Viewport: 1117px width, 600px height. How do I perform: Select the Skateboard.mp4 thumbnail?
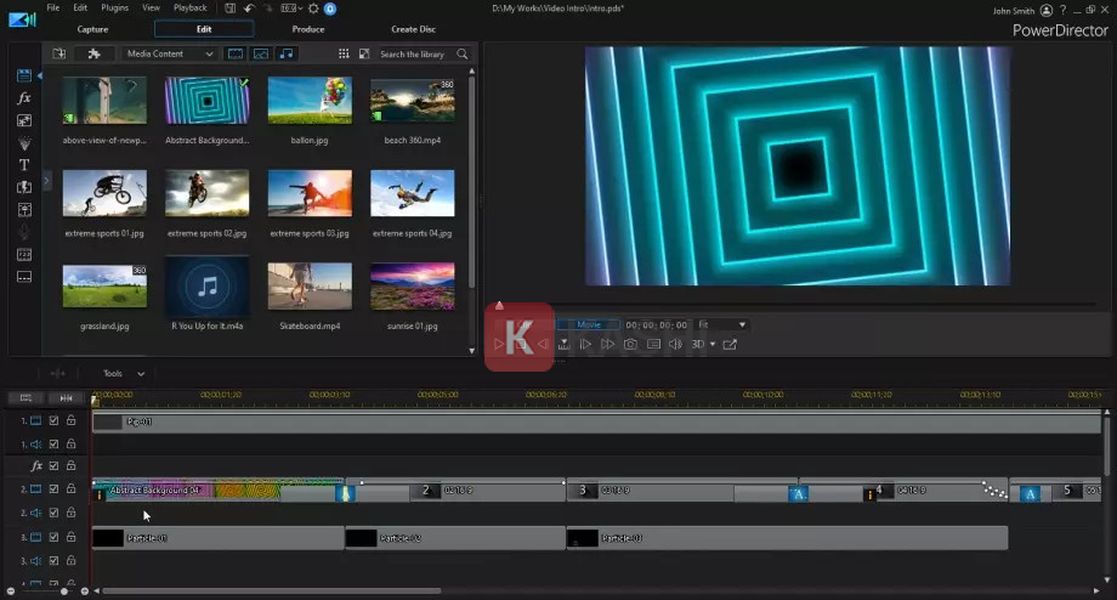pos(310,286)
